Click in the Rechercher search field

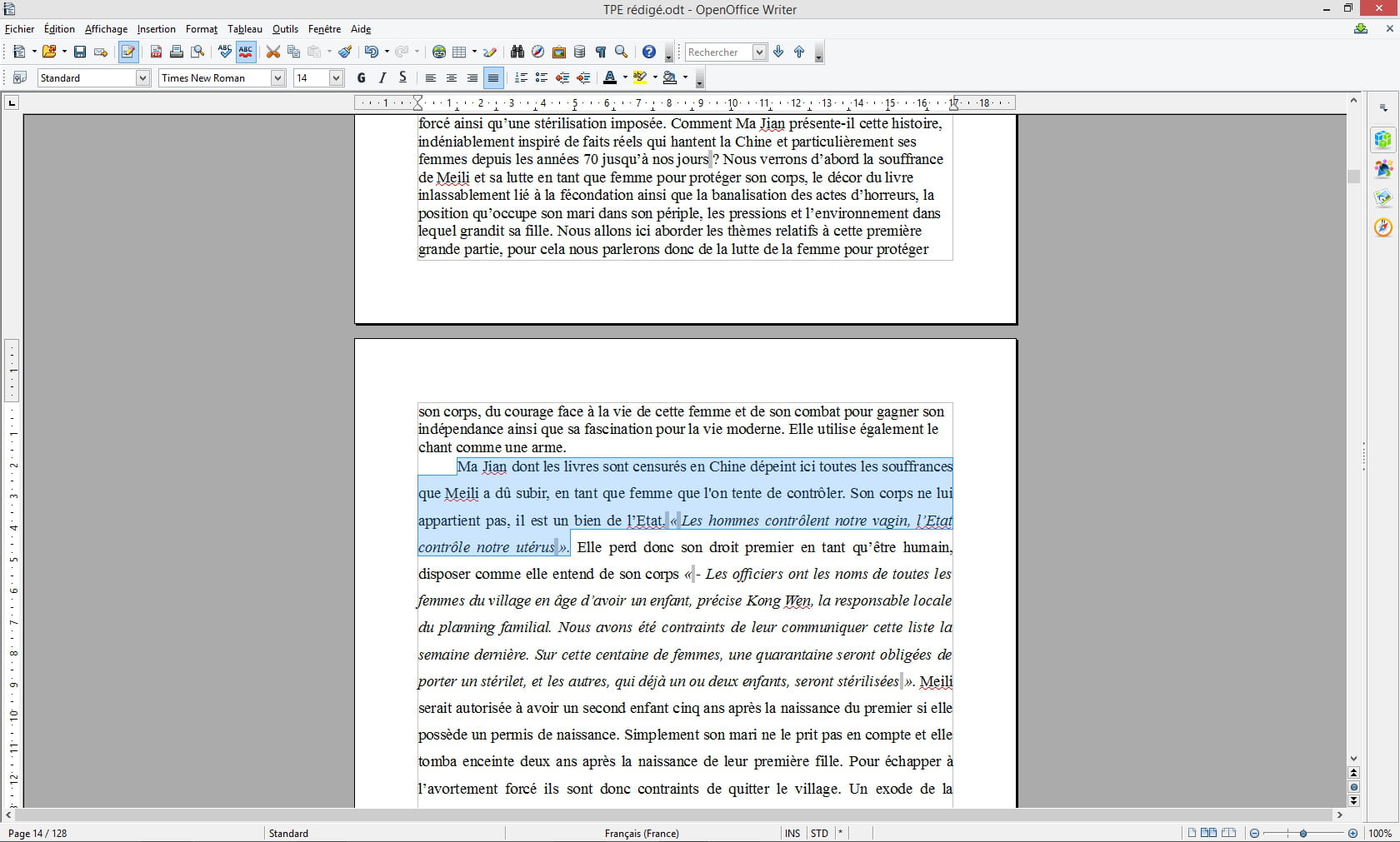(x=717, y=52)
